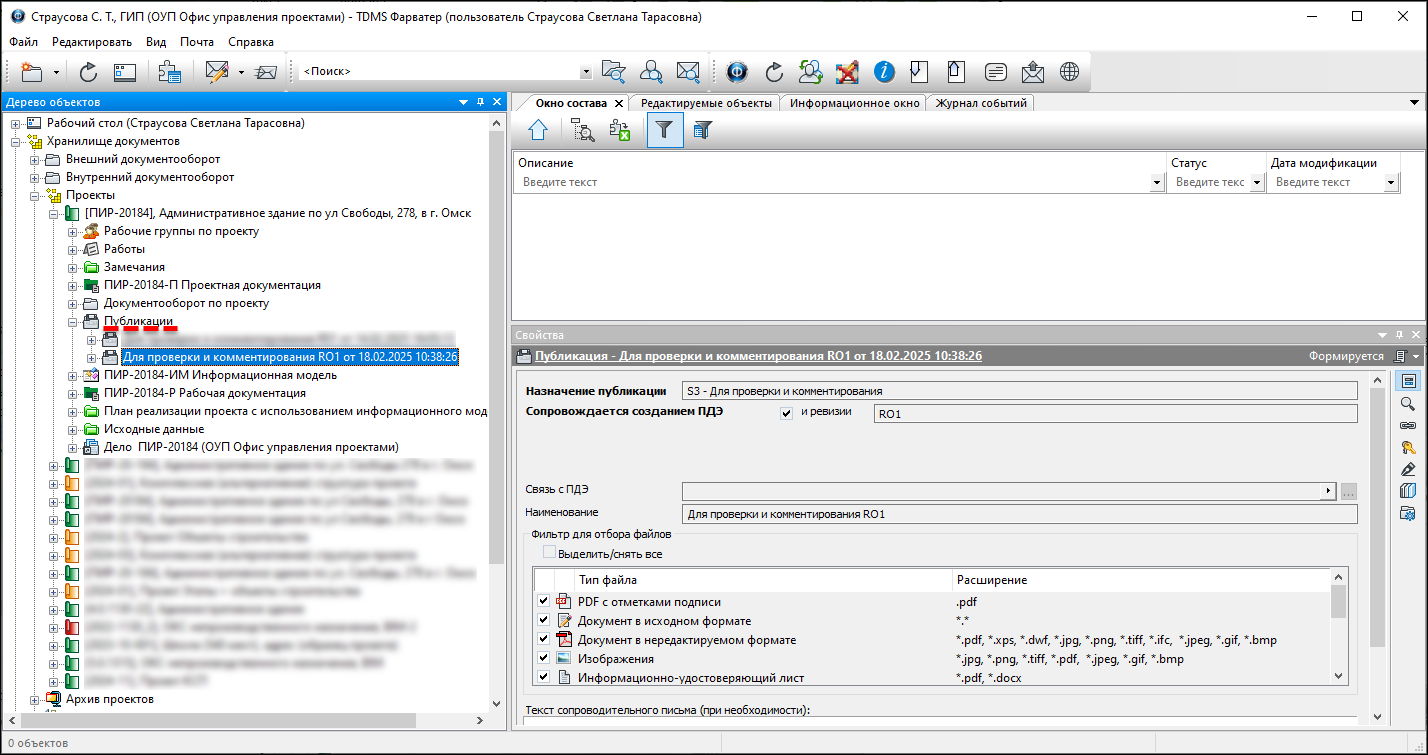Open the magnifier view in properties sidebar
The image size is (1428, 755).
click(1407, 404)
